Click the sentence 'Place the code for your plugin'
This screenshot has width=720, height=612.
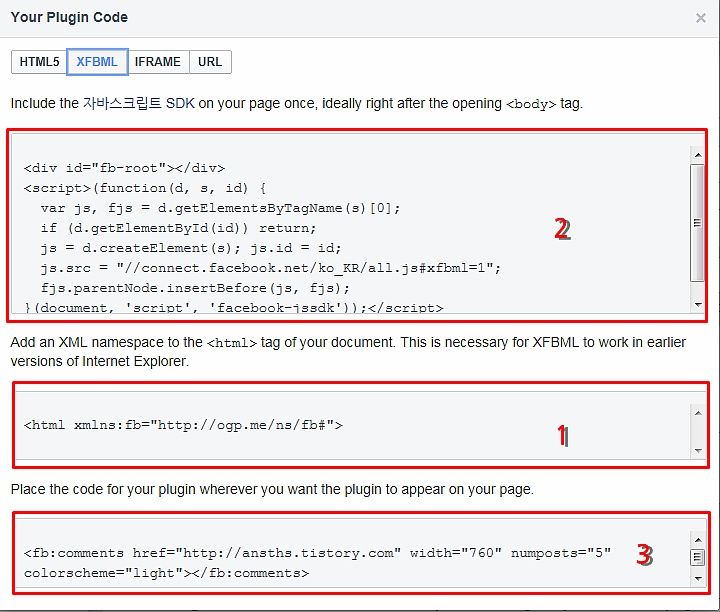[x=272, y=489]
